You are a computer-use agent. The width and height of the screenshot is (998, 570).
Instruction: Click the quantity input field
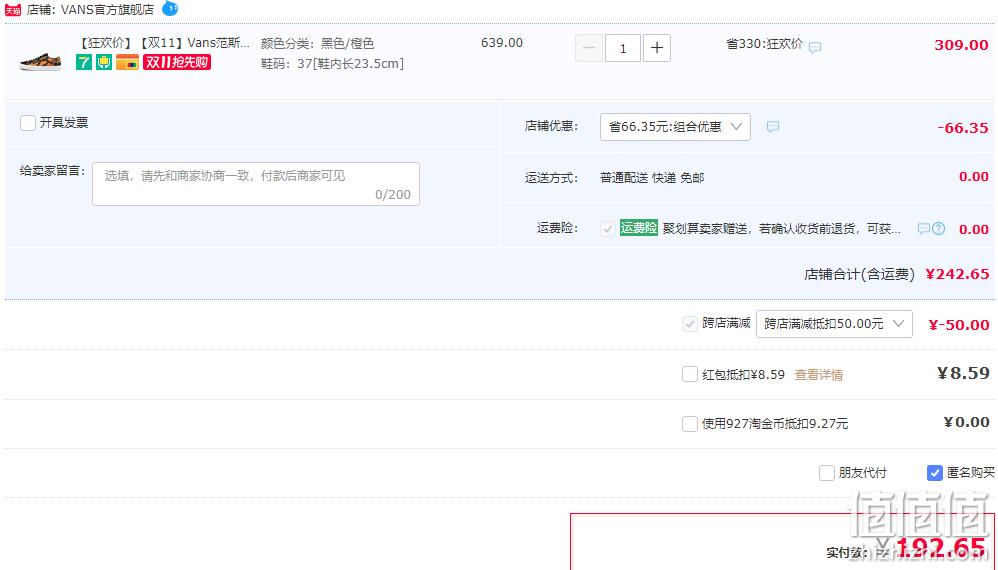[622, 48]
